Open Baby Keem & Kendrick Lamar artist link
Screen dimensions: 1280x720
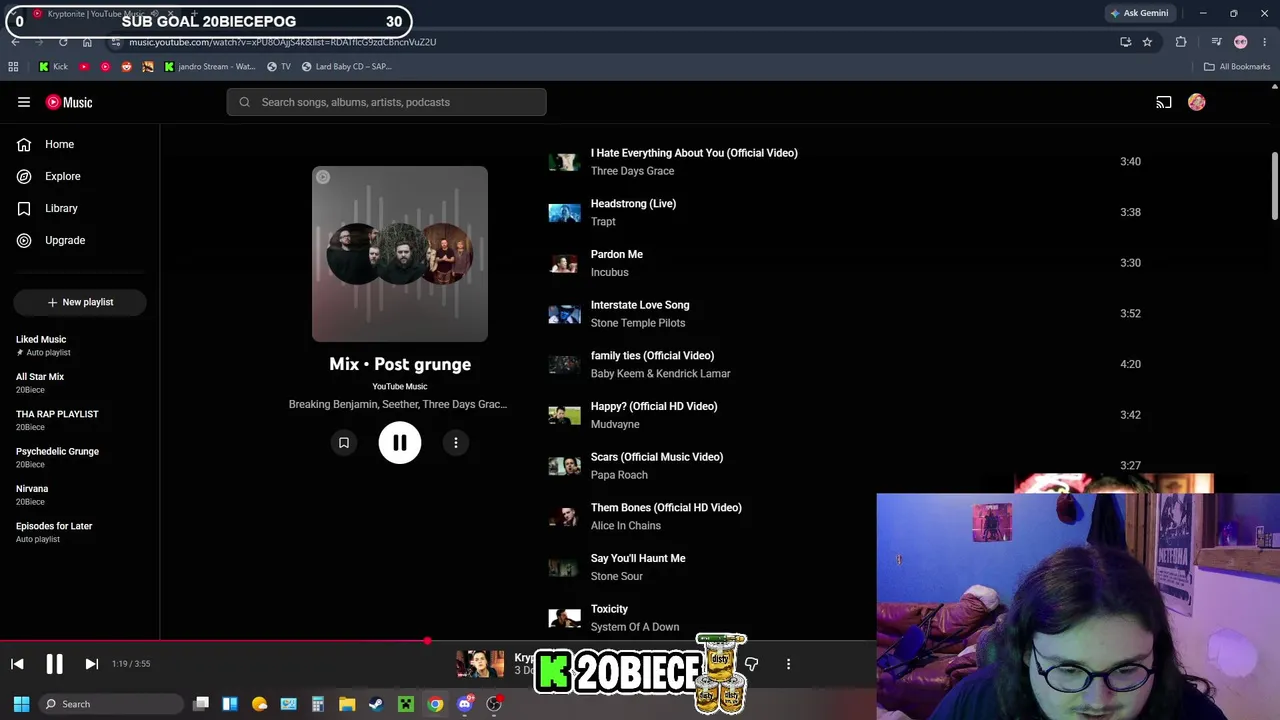(661, 374)
